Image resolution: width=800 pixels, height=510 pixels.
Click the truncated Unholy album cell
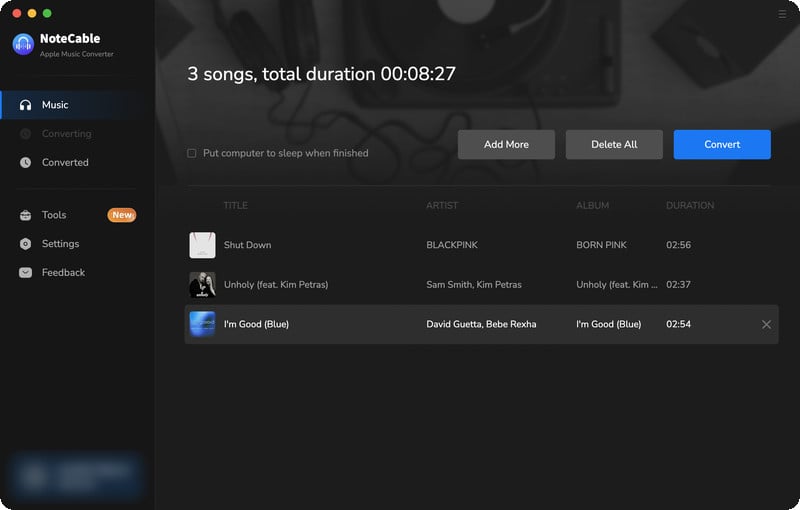click(617, 285)
